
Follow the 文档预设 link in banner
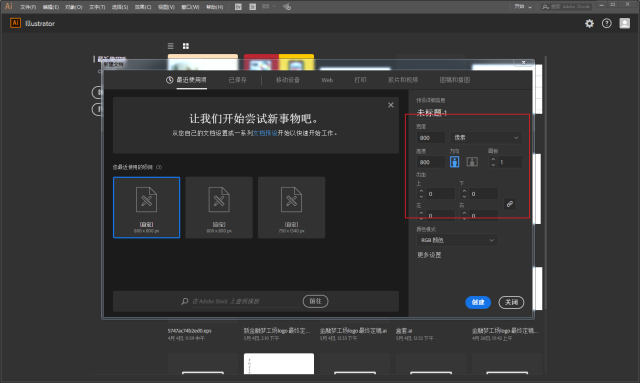[x=265, y=133]
